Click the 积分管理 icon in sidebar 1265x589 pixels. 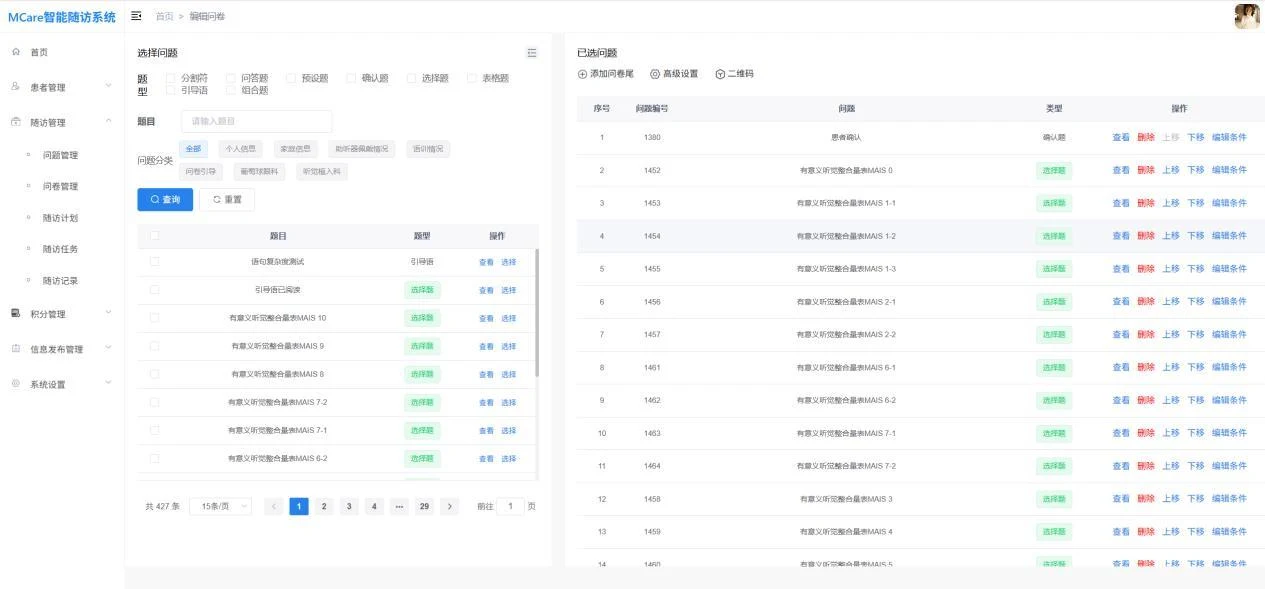[16, 313]
